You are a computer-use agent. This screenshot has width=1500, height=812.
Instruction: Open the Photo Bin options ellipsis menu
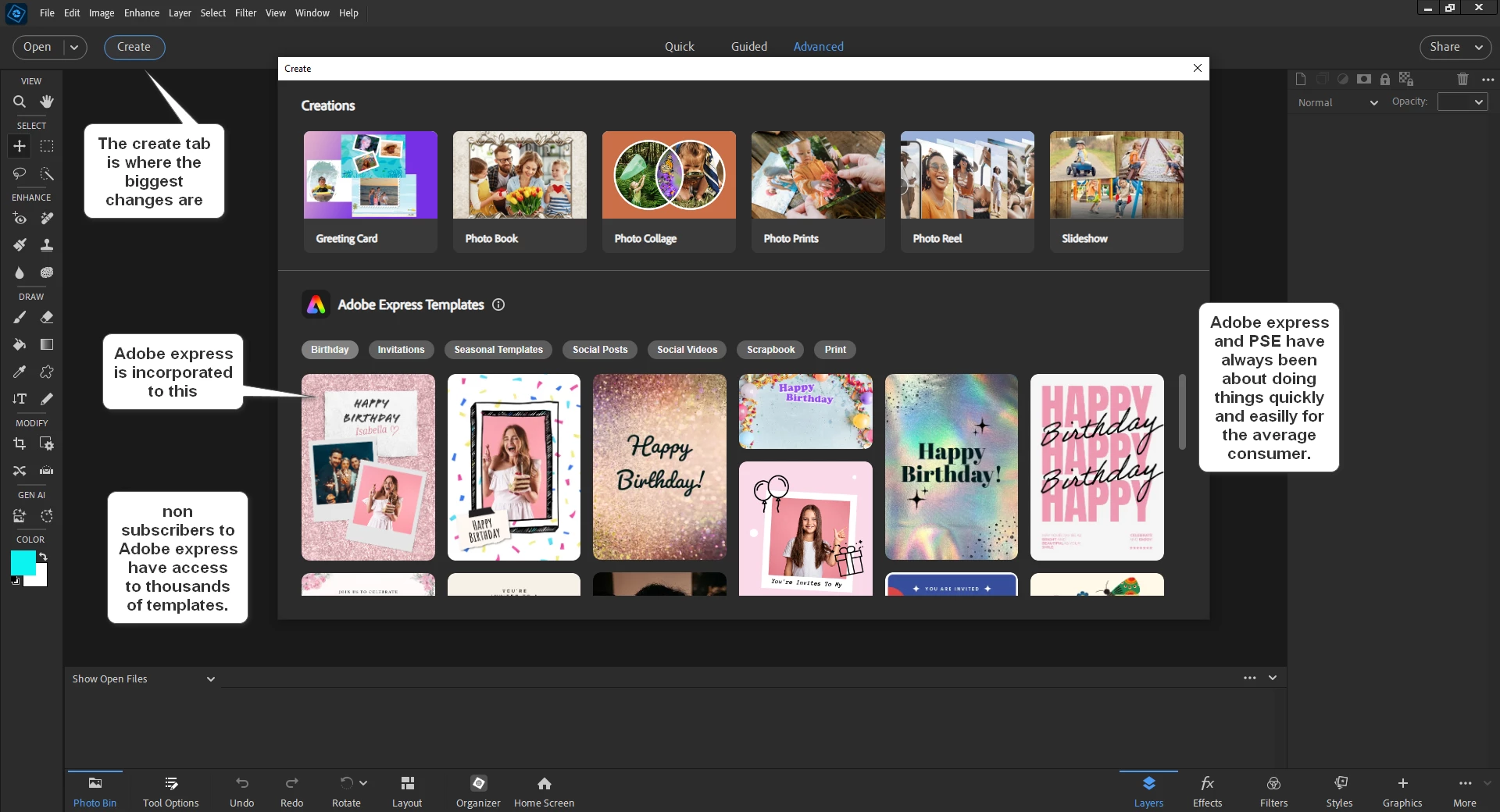[1250, 678]
